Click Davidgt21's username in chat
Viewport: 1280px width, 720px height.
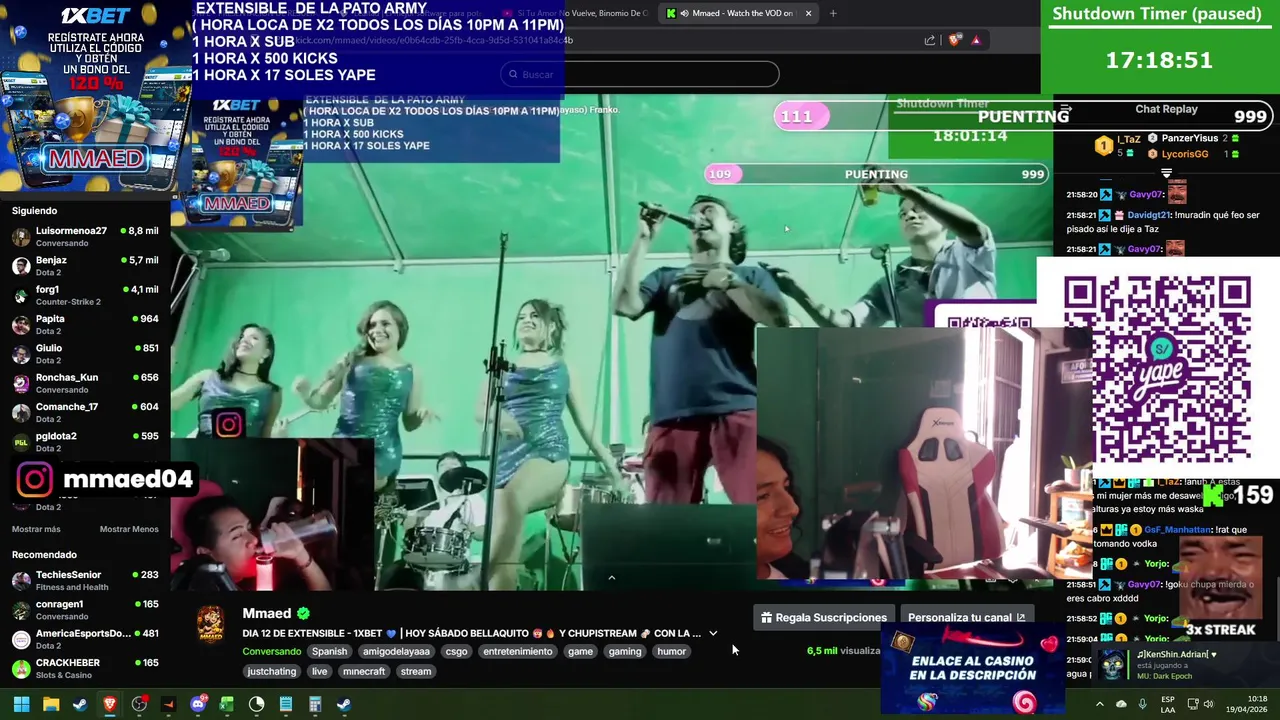1150,215
